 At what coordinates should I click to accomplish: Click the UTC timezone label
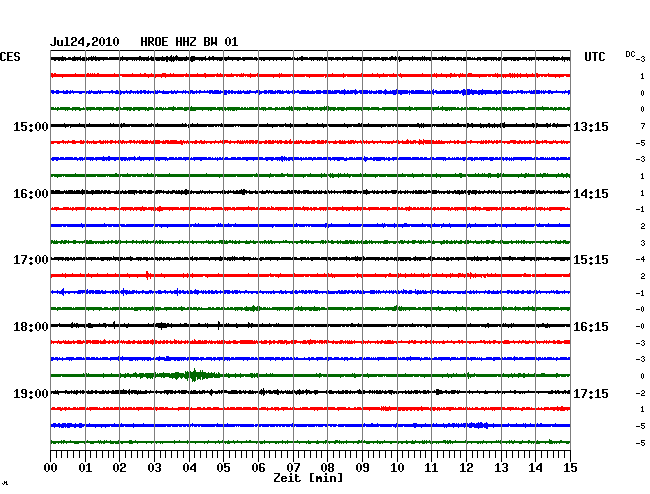pos(594,57)
